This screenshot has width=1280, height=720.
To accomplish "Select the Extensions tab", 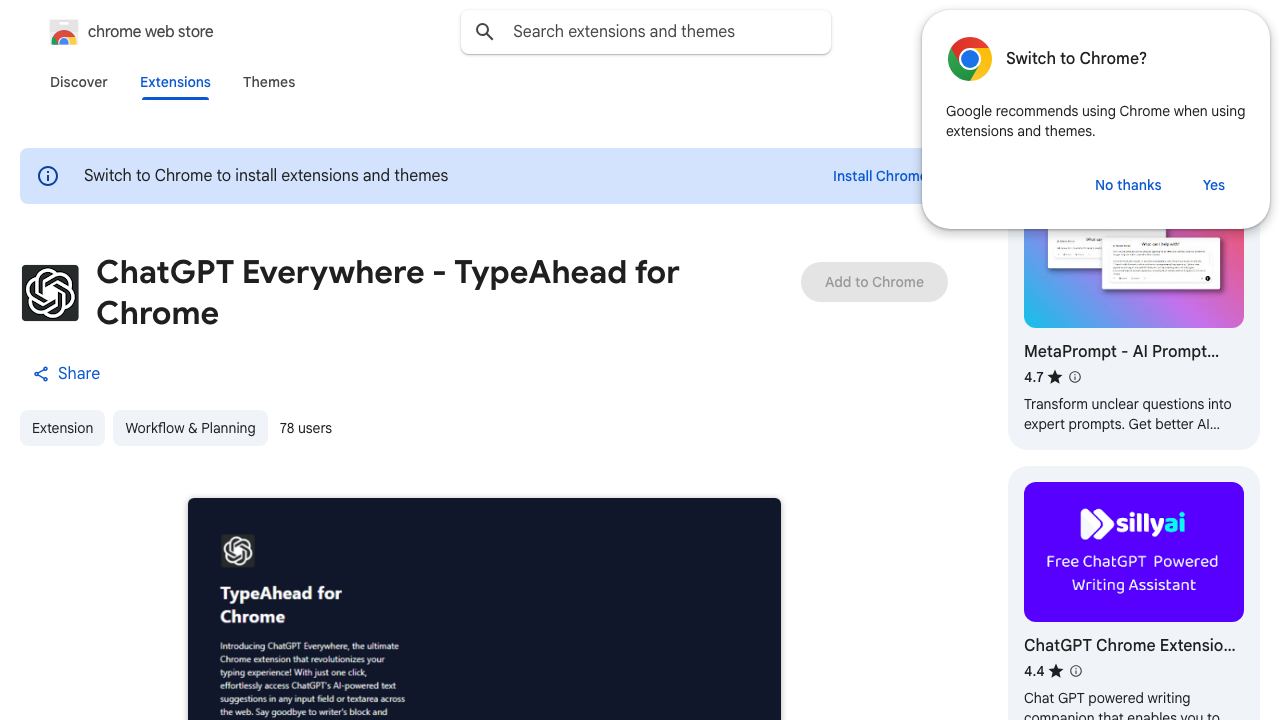I will click(175, 82).
